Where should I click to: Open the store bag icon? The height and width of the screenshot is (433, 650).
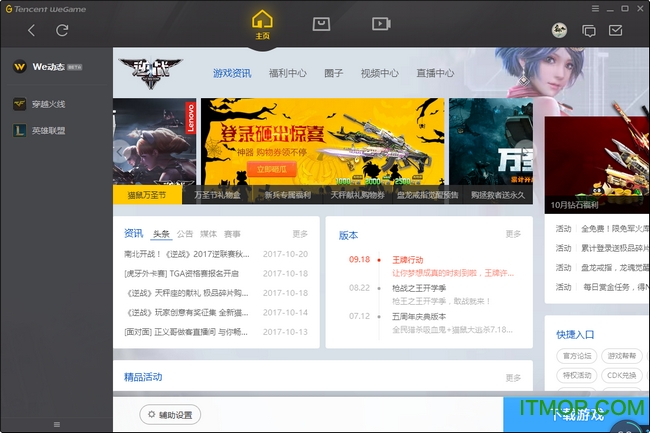tap(321, 24)
